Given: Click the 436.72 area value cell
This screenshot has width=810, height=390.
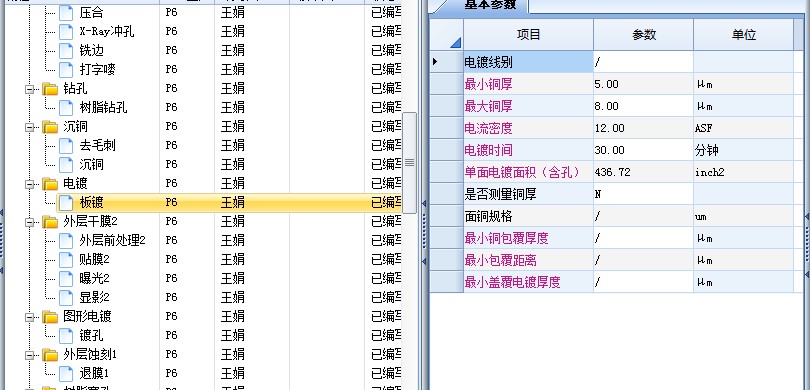Looking at the screenshot, I should 643,172.
